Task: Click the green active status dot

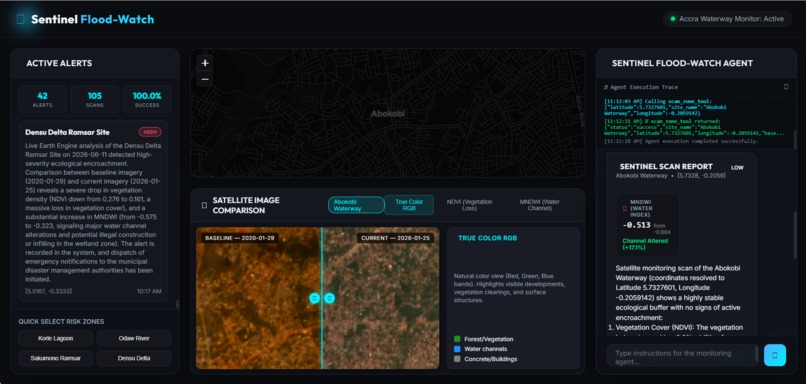Action: click(672, 19)
